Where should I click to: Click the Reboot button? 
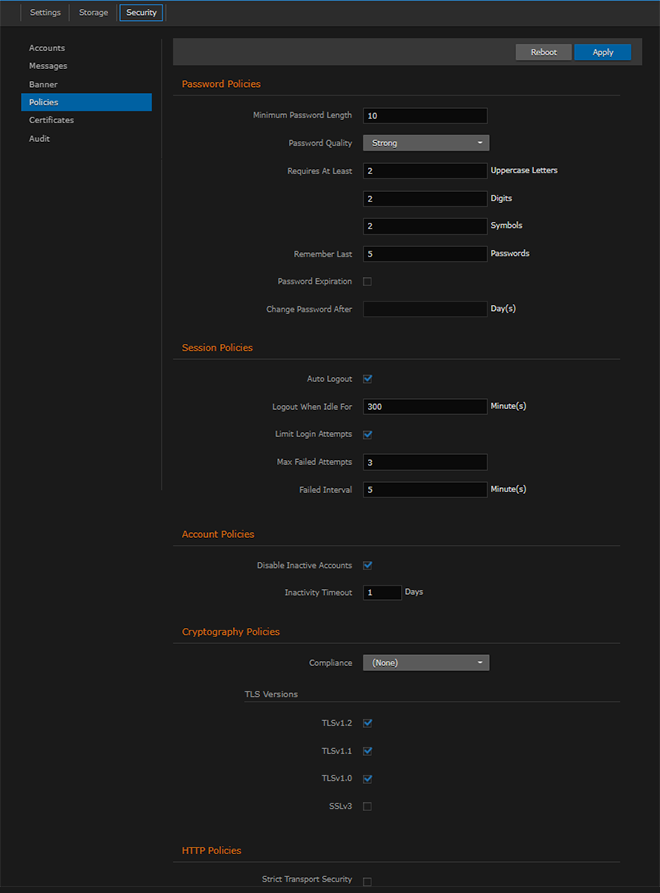(x=543, y=51)
